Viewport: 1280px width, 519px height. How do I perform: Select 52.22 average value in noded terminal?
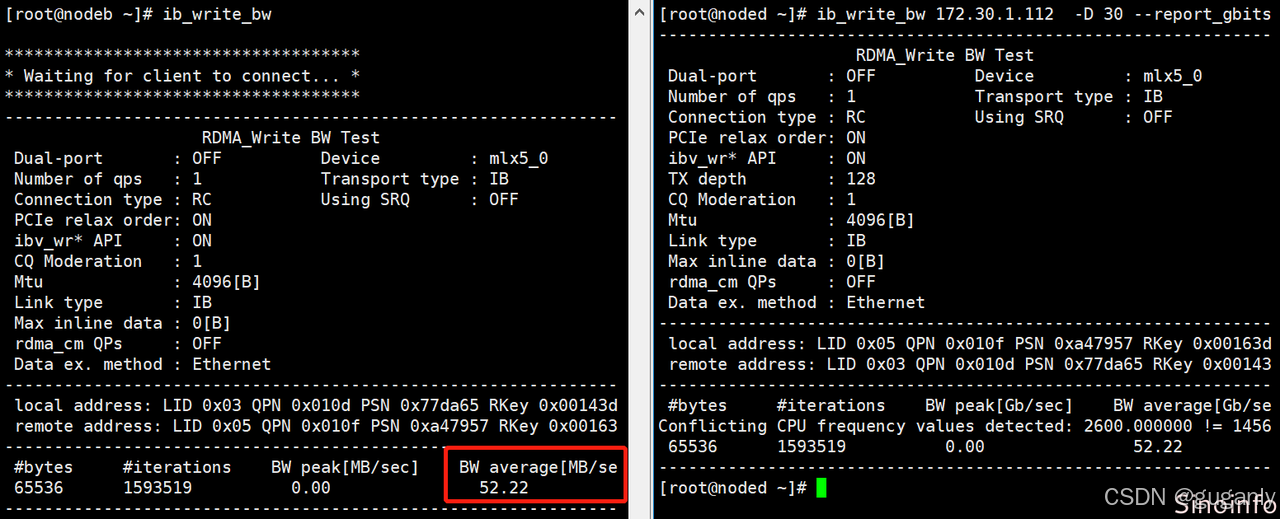coord(1158,446)
